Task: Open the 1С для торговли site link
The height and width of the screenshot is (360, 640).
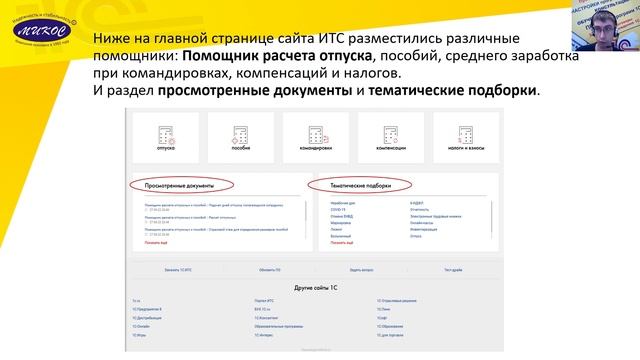Action: [390, 335]
